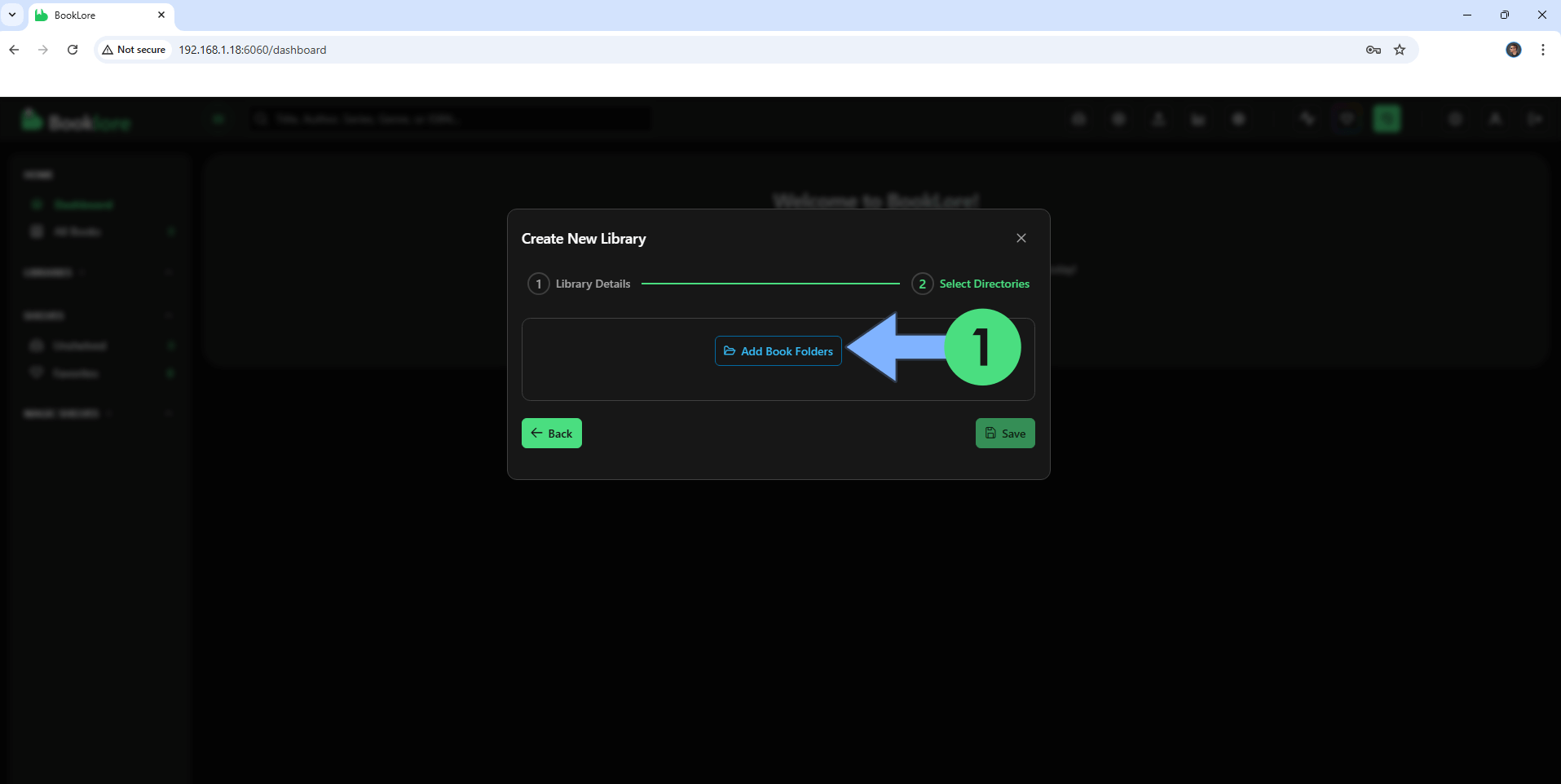Reload the current page
The height and width of the screenshot is (784, 1561).
(x=73, y=50)
